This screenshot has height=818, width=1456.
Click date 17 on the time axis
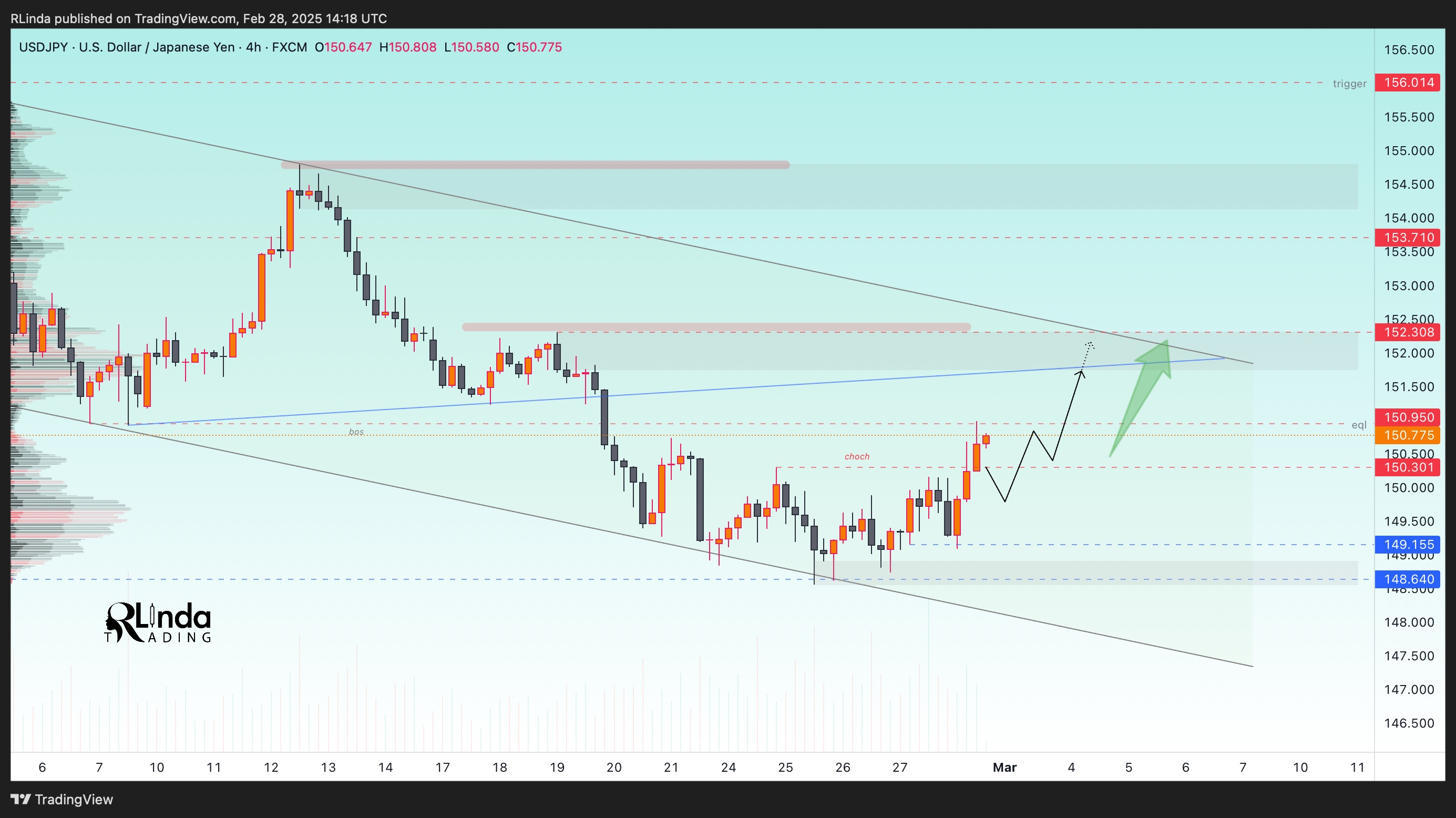click(x=443, y=767)
